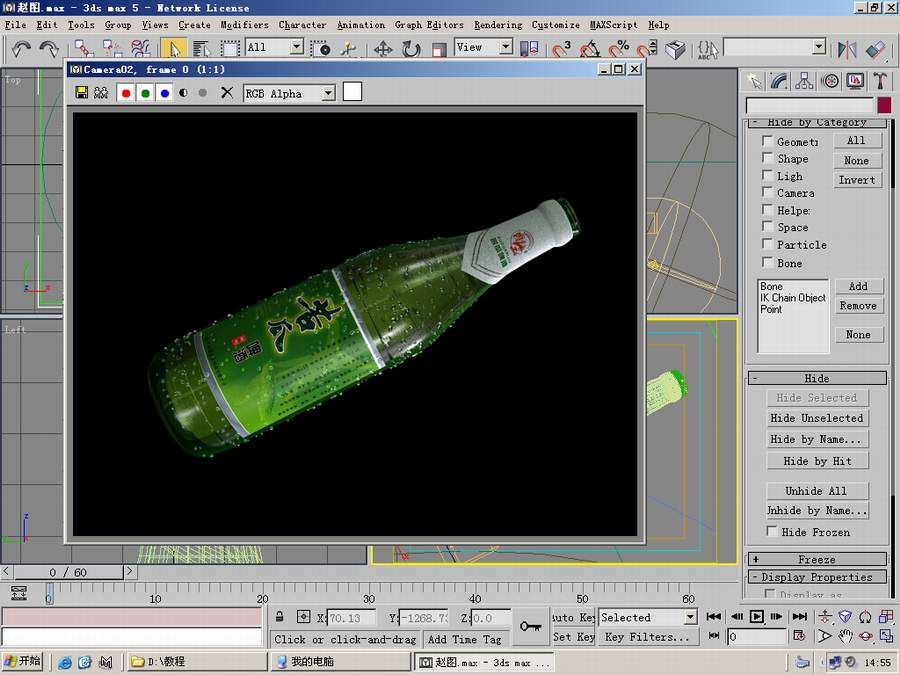Open the File menu
This screenshot has height=675, width=900.
(15, 25)
